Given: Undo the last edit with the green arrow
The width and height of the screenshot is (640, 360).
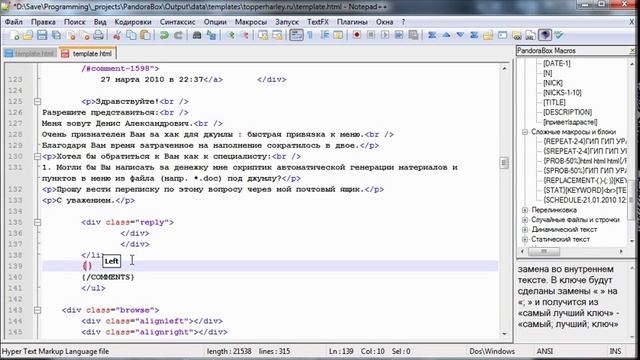Looking at the screenshot, I should tap(164, 36).
